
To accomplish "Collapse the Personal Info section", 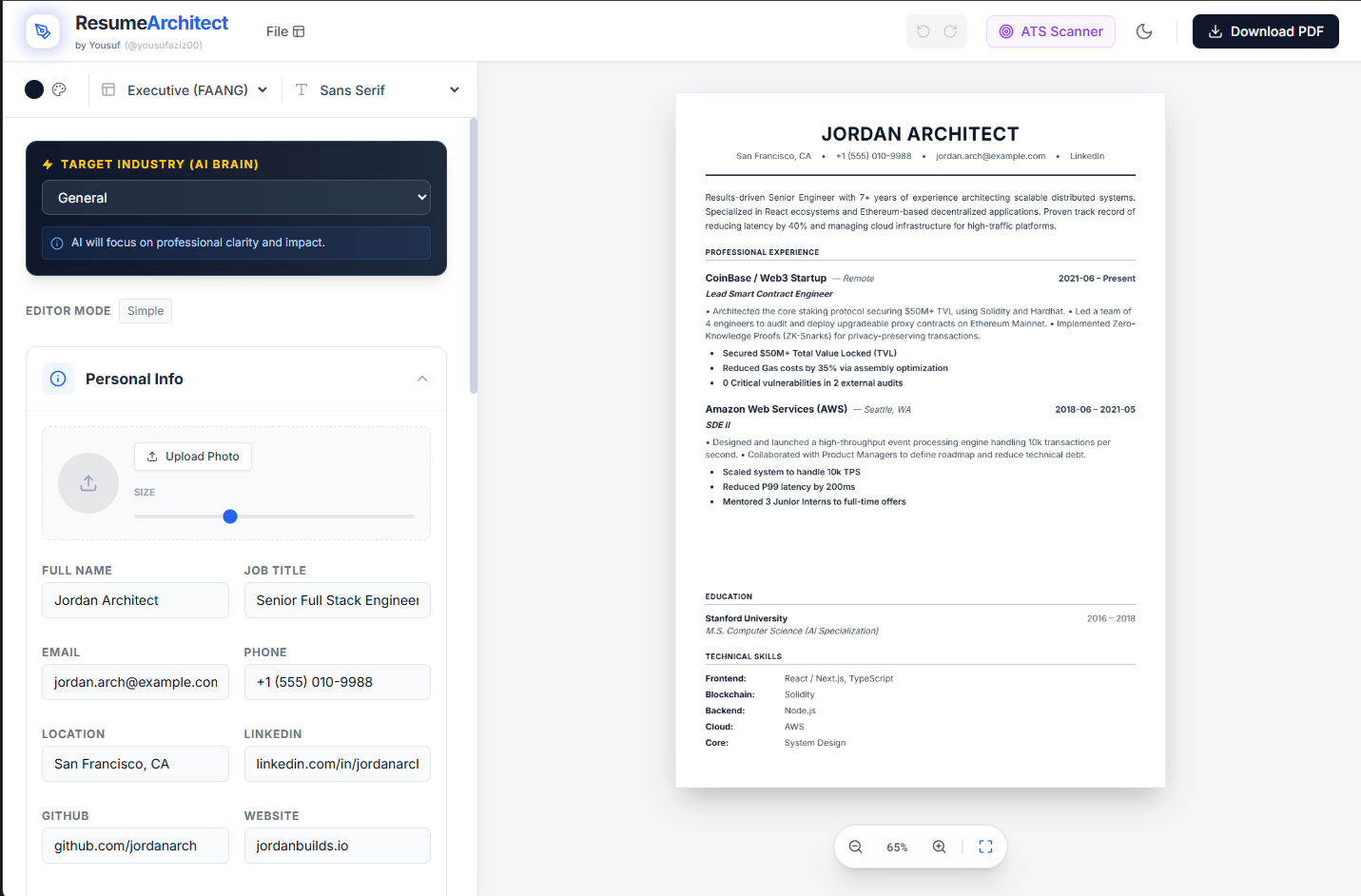I will pyautogui.click(x=422, y=379).
